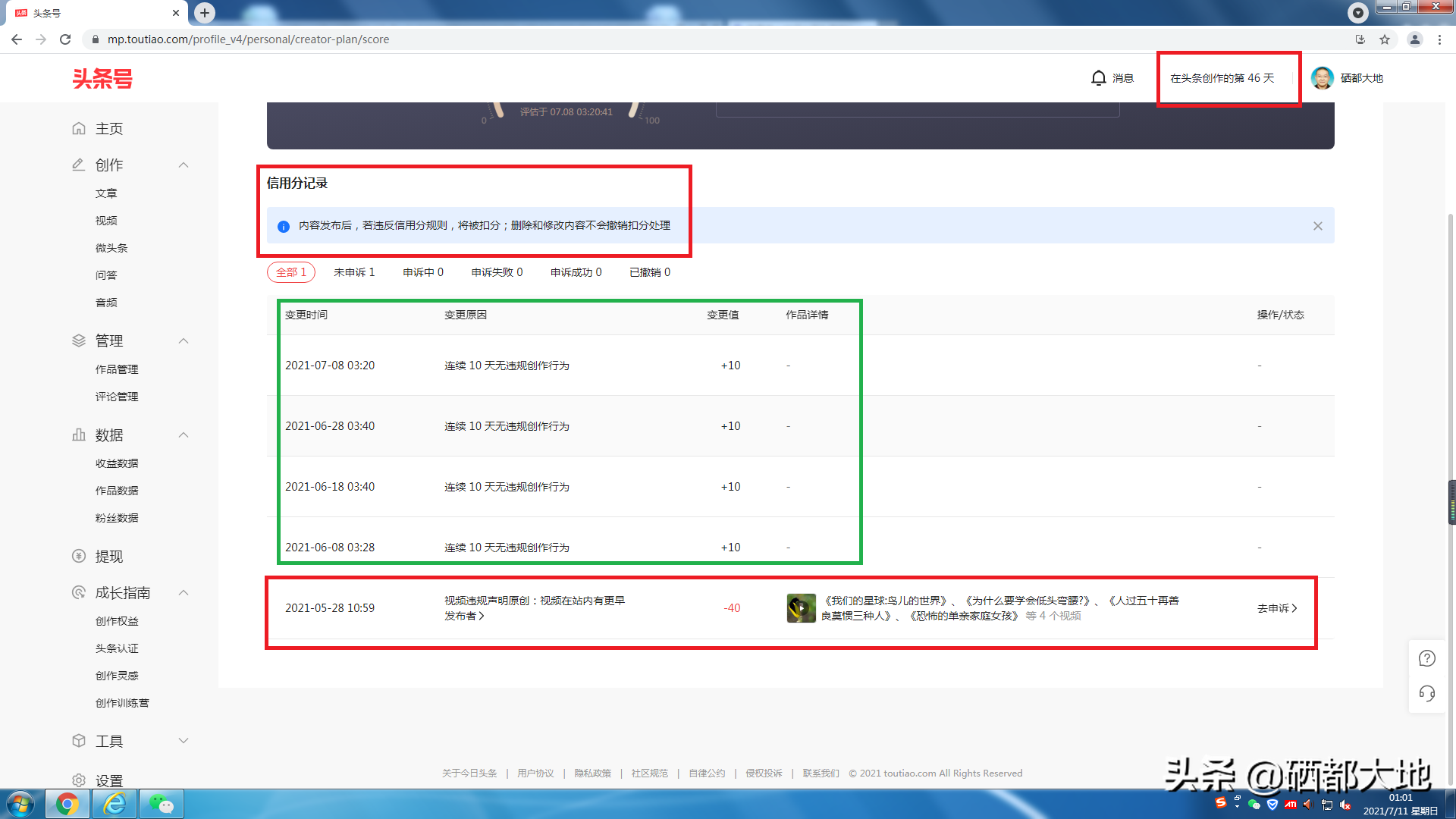Reload the page with browser refresh

click(x=65, y=39)
